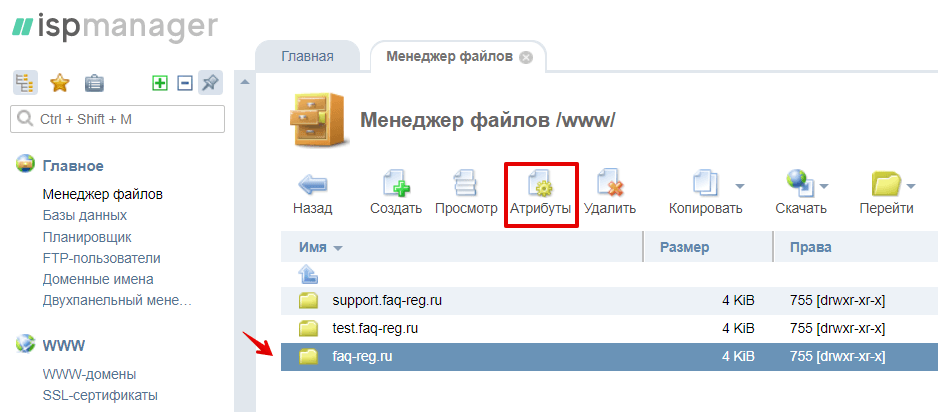Click the menu search input field

pyautogui.click(x=117, y=119)
